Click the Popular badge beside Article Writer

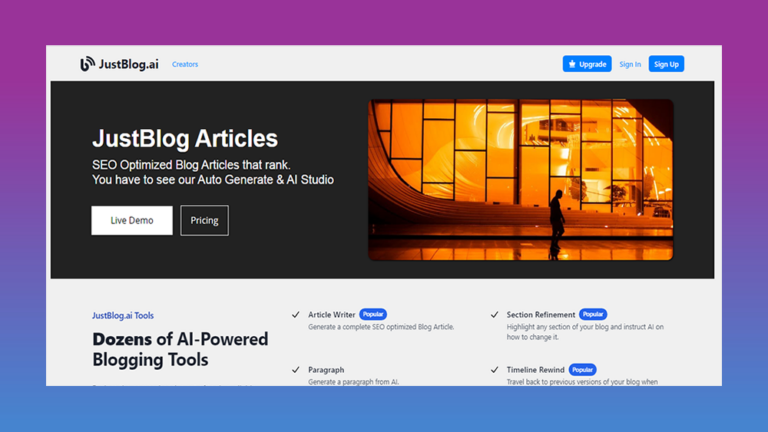click(373, 314)
